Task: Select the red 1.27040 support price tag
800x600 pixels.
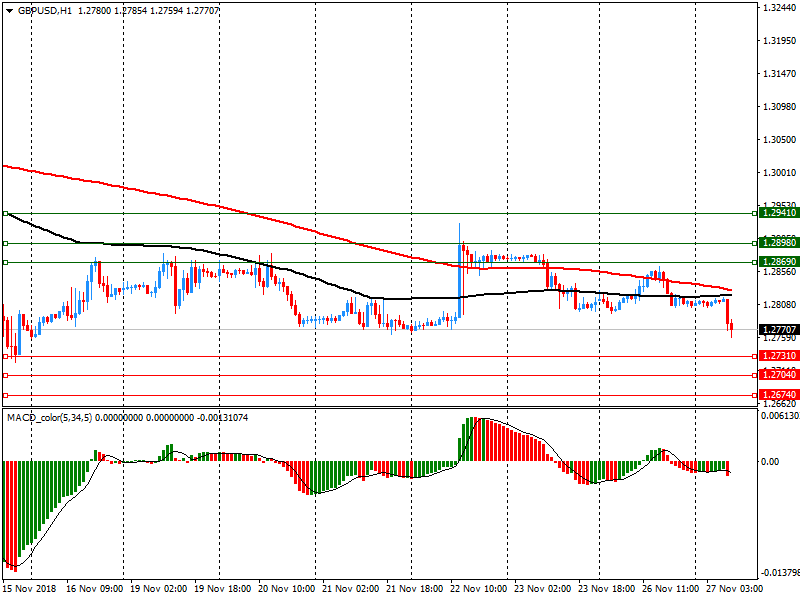Action: (x=778, y=374)
